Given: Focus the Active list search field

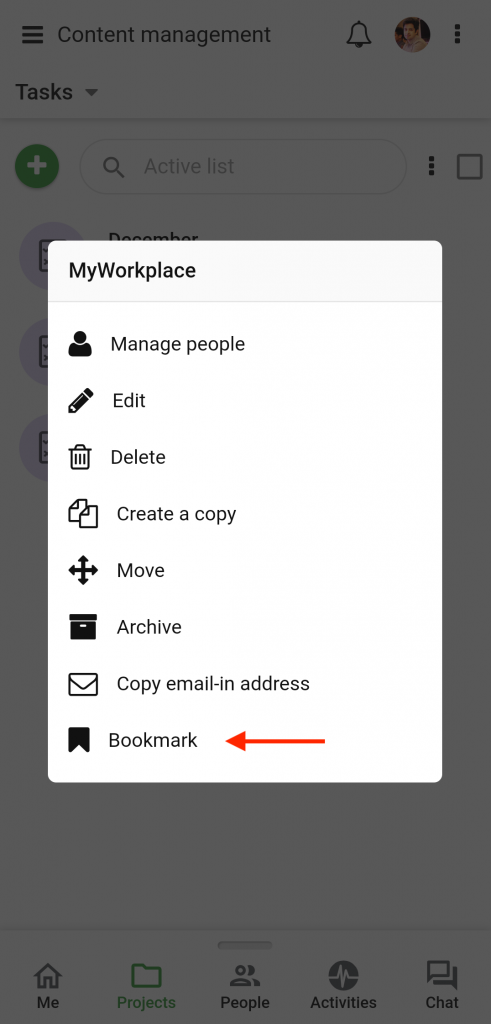Looking at the screenshot, I should (x=243, y=167).
